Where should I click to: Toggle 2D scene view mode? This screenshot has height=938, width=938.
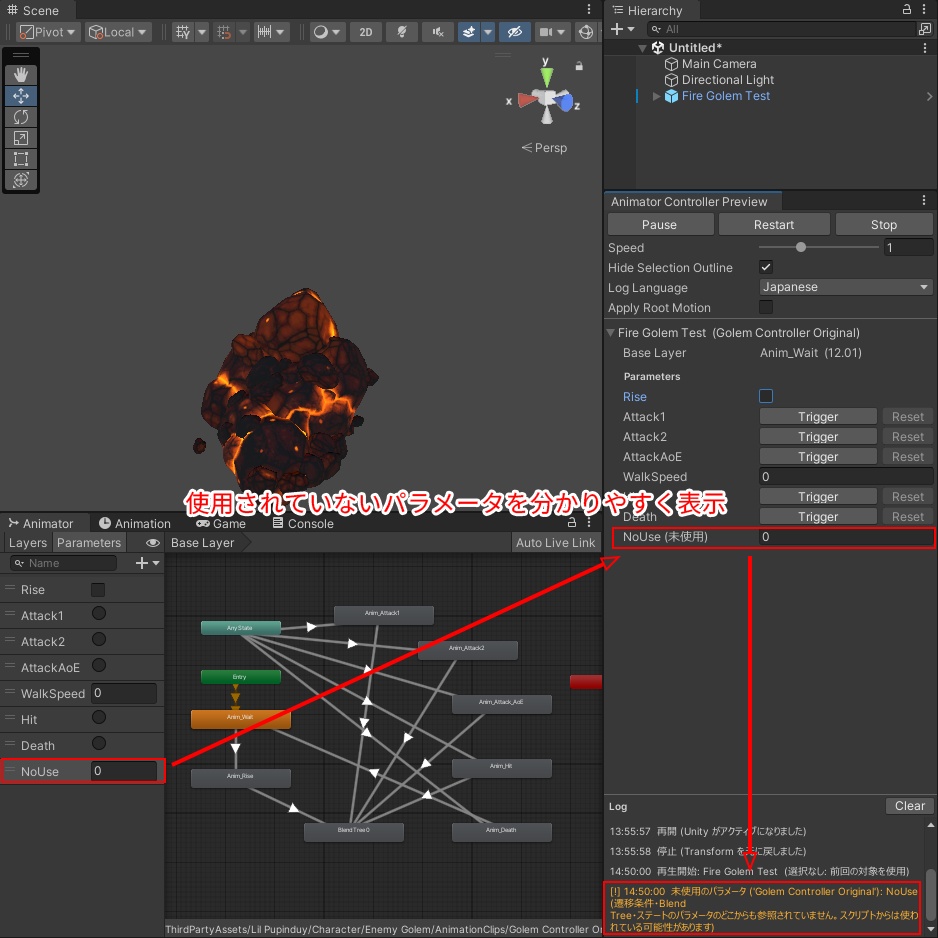tap(366, 32)
